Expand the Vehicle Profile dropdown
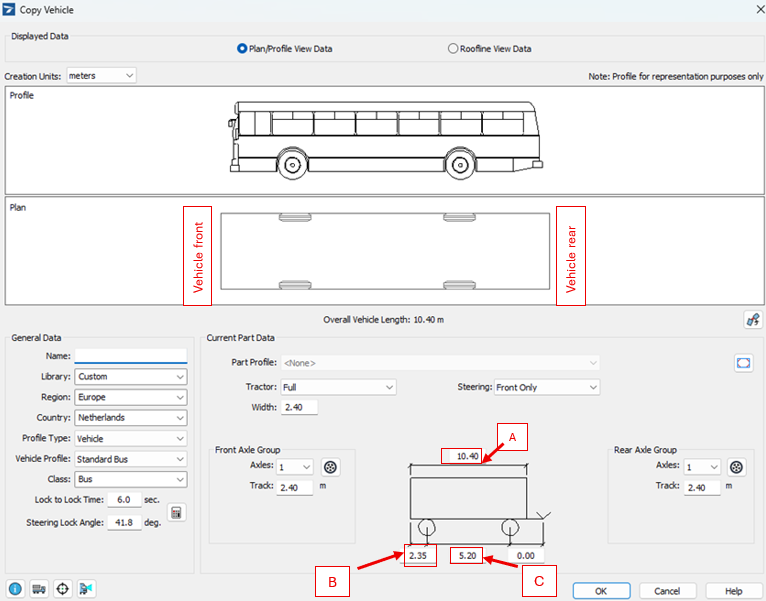The image size is (766, 601). pos(131,459)
